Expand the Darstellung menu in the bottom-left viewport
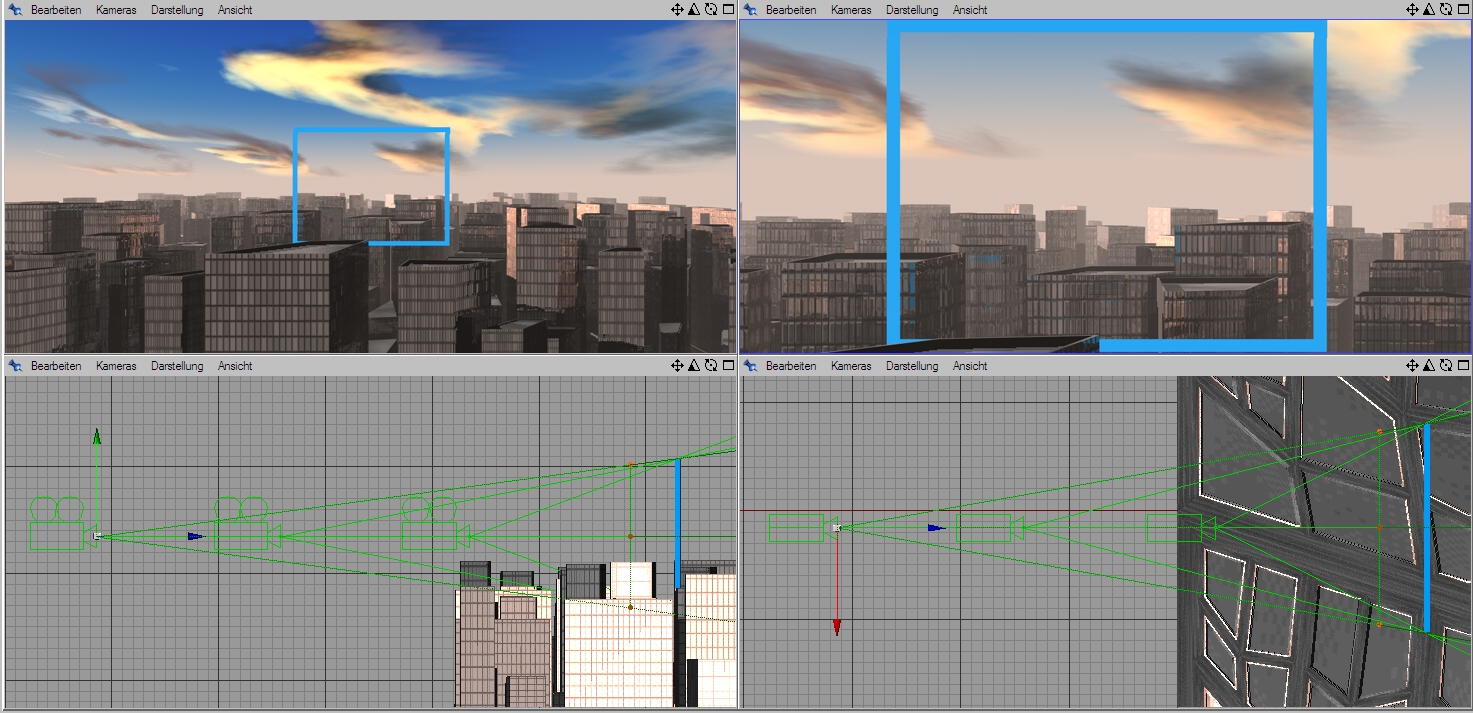Image resolution: width=1473 pixels, height=713 pixels. click(177, 366)
